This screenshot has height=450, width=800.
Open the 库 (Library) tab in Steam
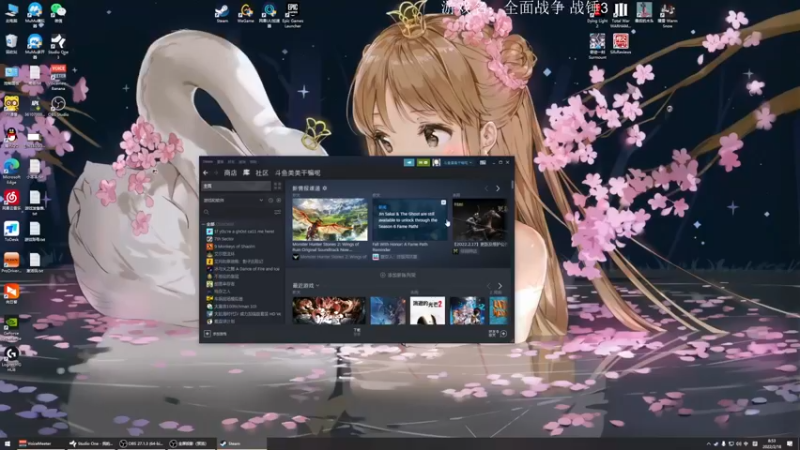coord(246,173)
